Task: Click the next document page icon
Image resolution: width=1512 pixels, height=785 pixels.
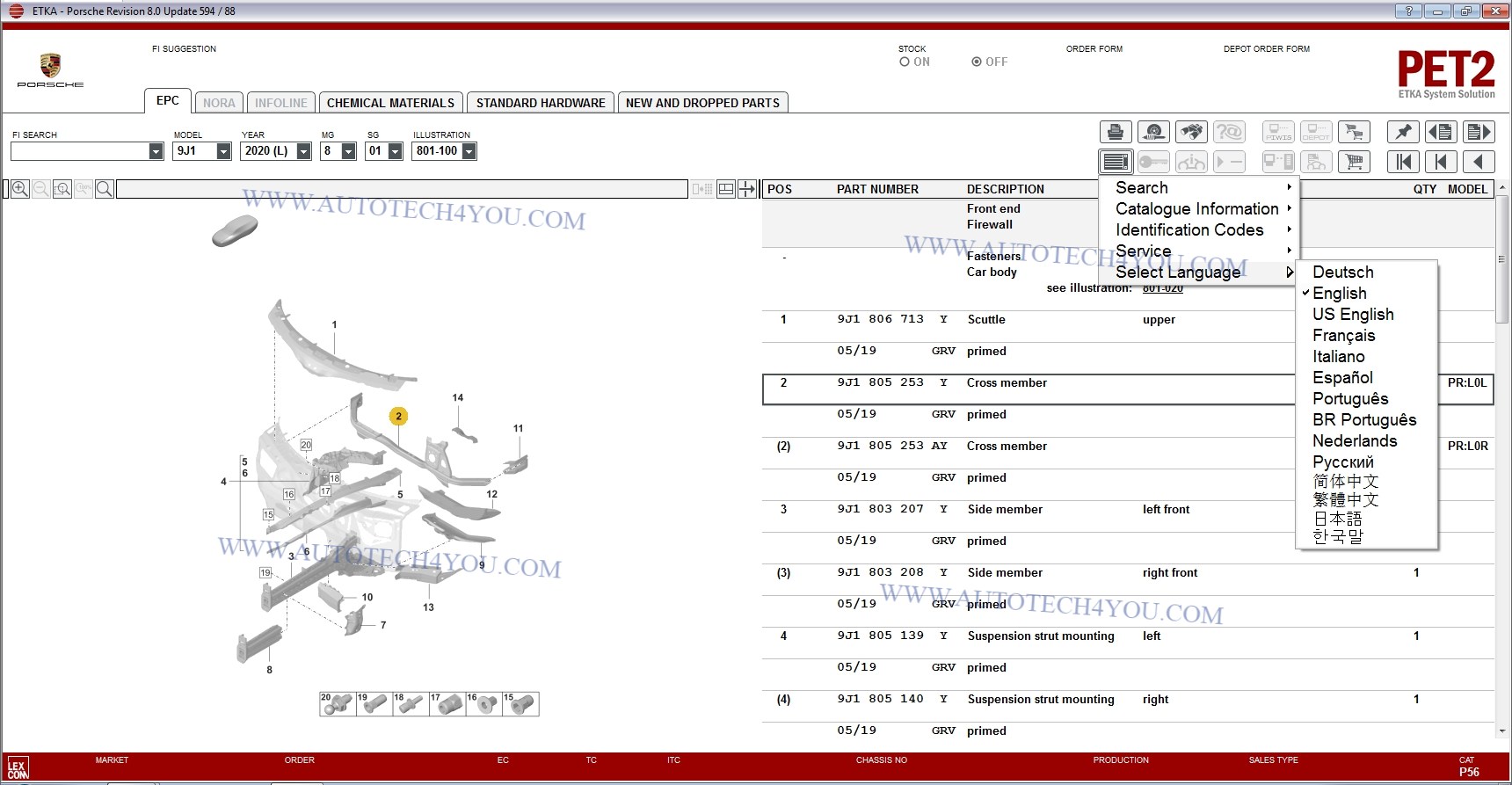Action: click(x=1479, y=132)
